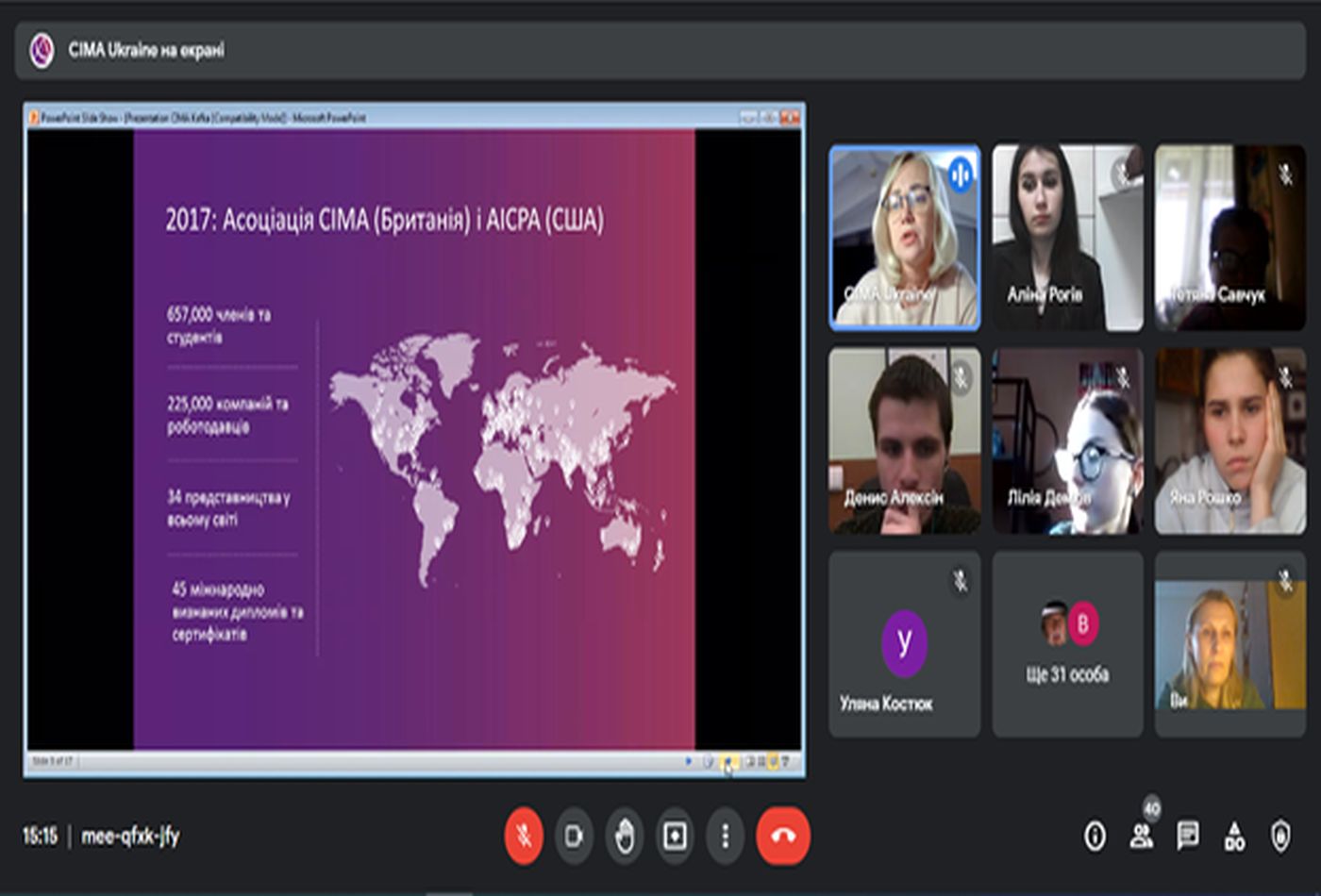Click the meeting code mee-qfxk-jfy
The width and height of the screenshot is (1321, 896).
[130, 836]
